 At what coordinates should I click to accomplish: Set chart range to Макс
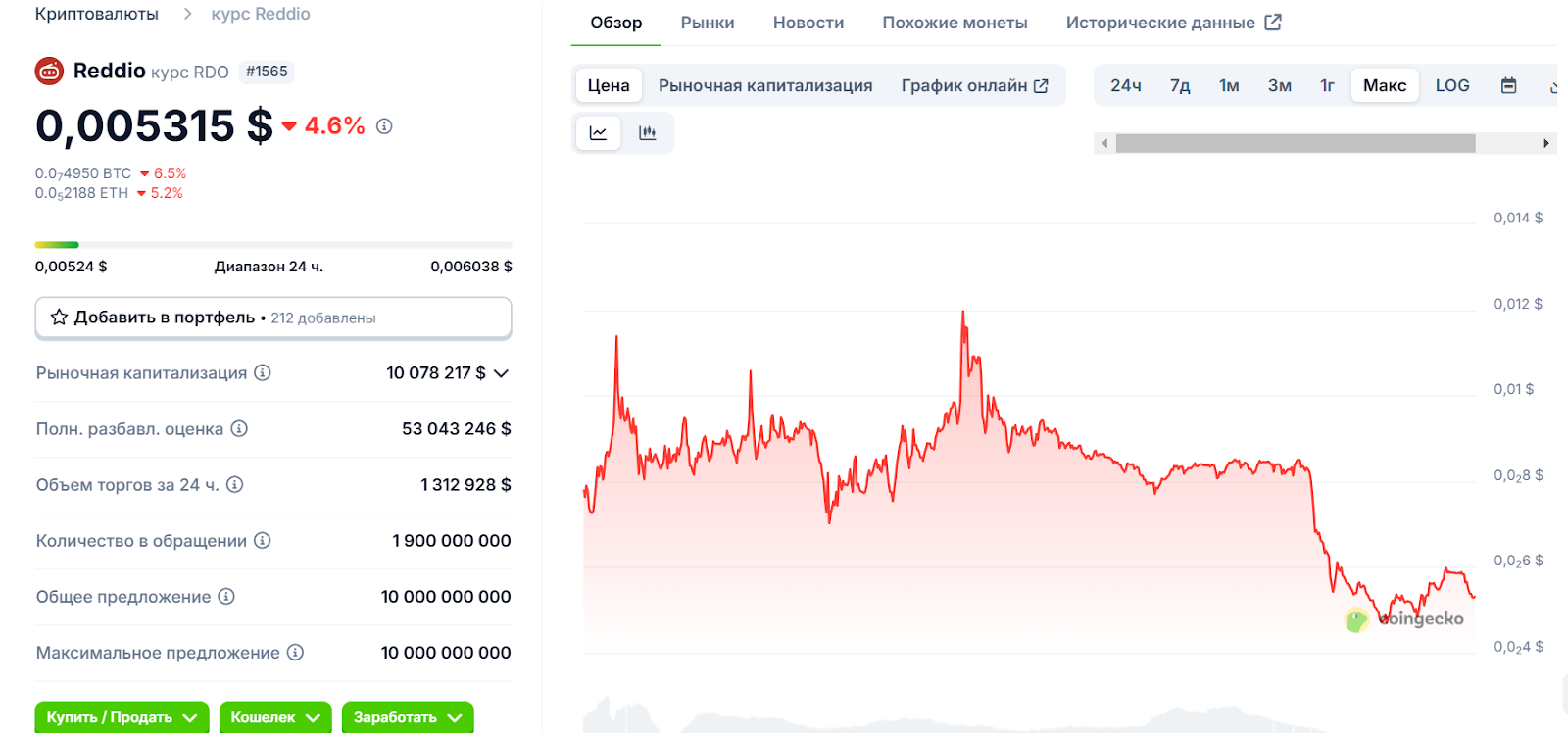tap(1385, 86)
